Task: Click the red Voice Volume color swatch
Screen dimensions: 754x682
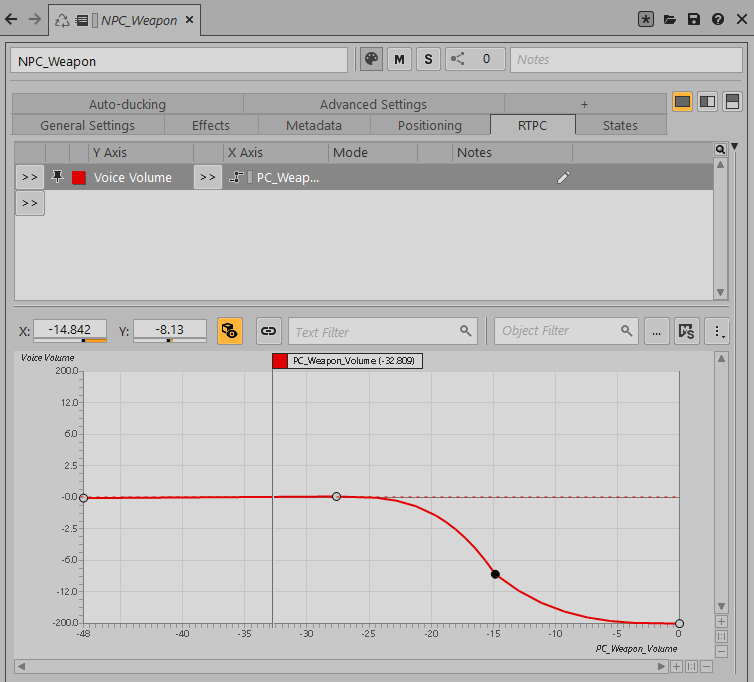Action: [79, 178]
